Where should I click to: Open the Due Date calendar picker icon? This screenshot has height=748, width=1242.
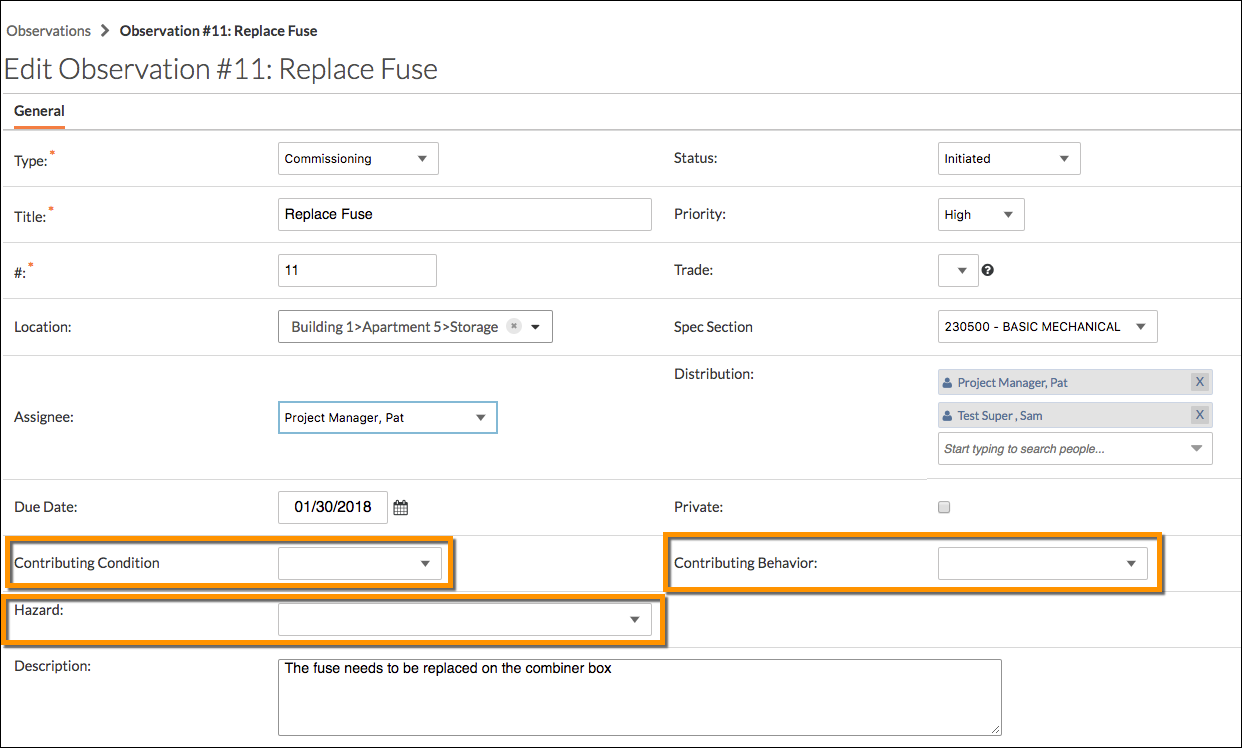click(x=400, y=508)
